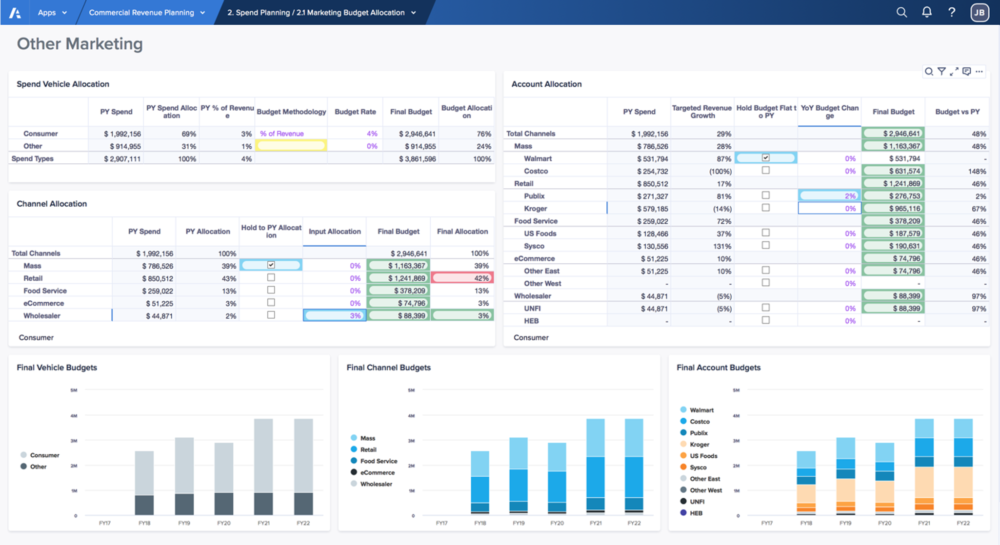This screenshot has height=545, width=1000.
Task: Click Kroger legend swatch
Action: [683, 444]
